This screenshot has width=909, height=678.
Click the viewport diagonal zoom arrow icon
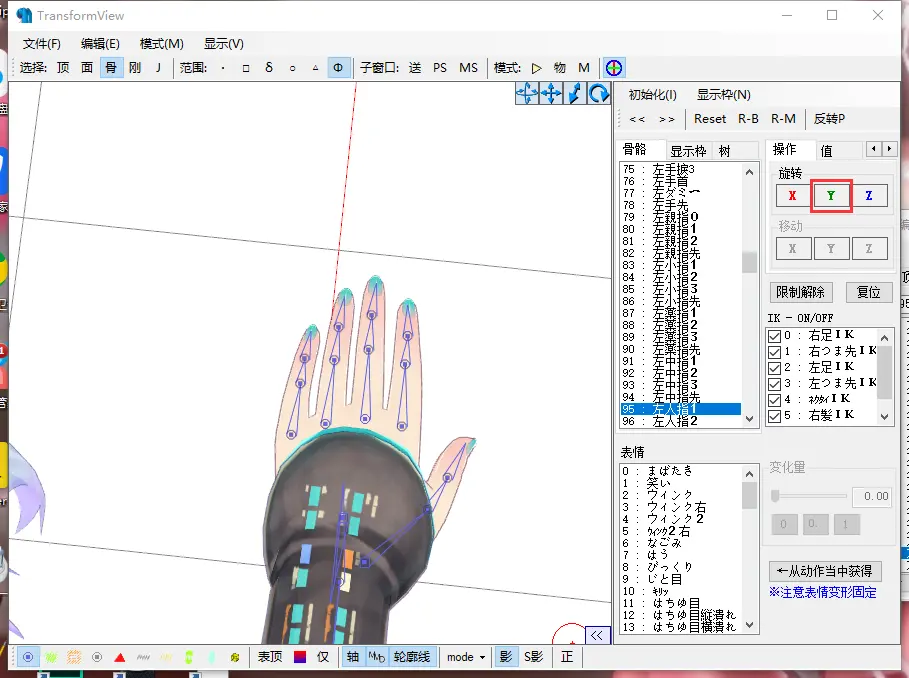click(x=575, y=93)
